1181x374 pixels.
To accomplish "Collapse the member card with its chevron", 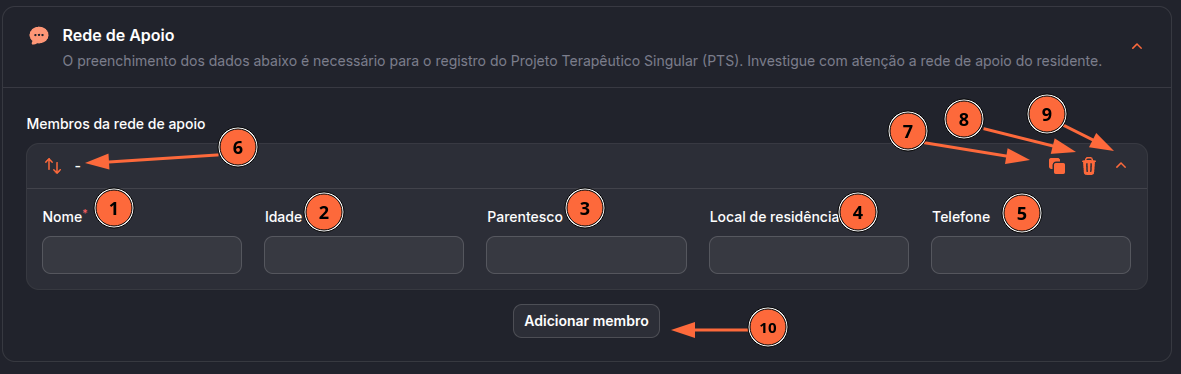I will tap(1121, 166).
